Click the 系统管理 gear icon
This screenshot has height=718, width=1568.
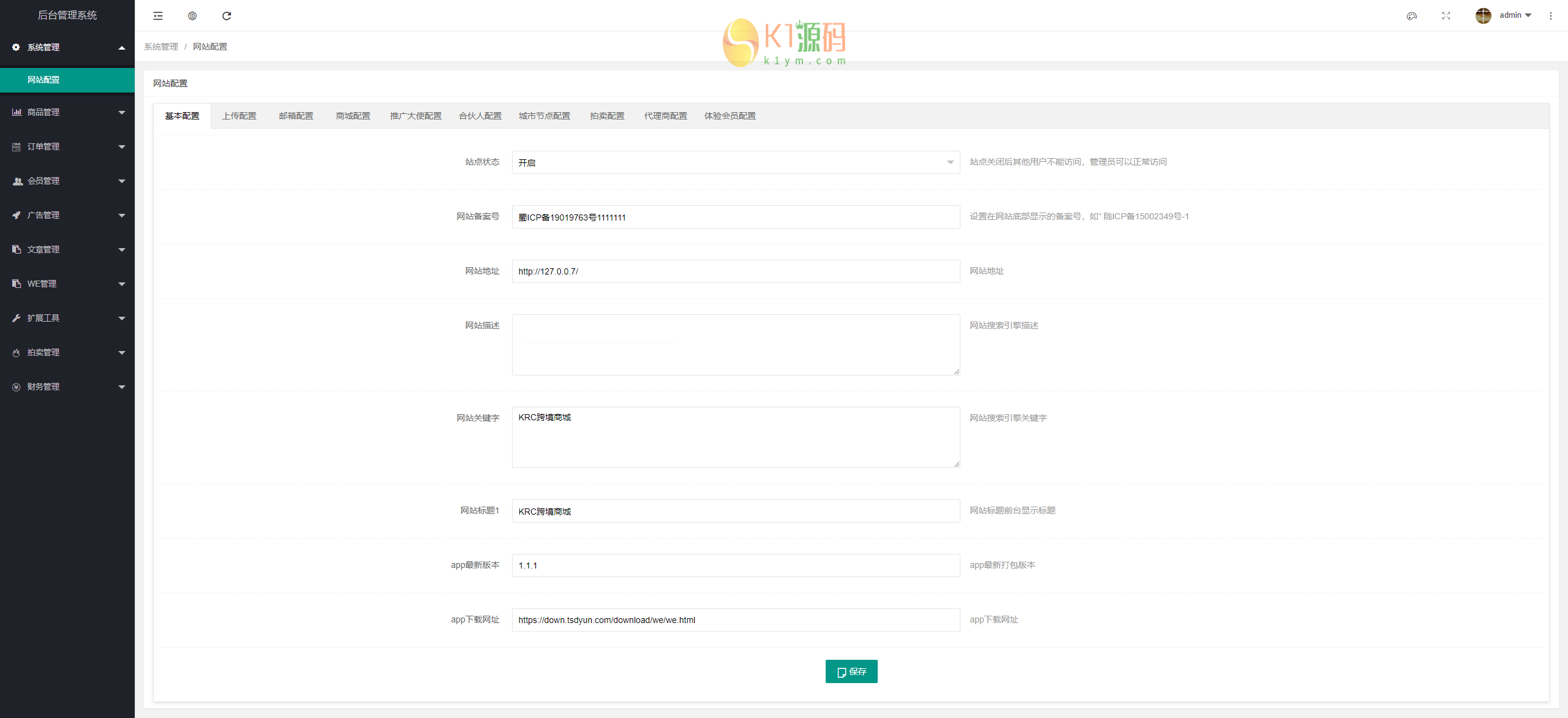point(16,47)
